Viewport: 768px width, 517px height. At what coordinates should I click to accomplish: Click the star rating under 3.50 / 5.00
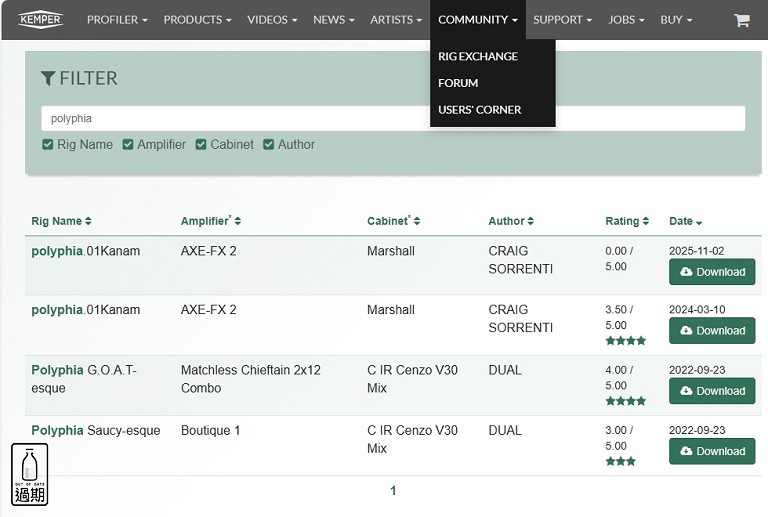tap(625, 341)
